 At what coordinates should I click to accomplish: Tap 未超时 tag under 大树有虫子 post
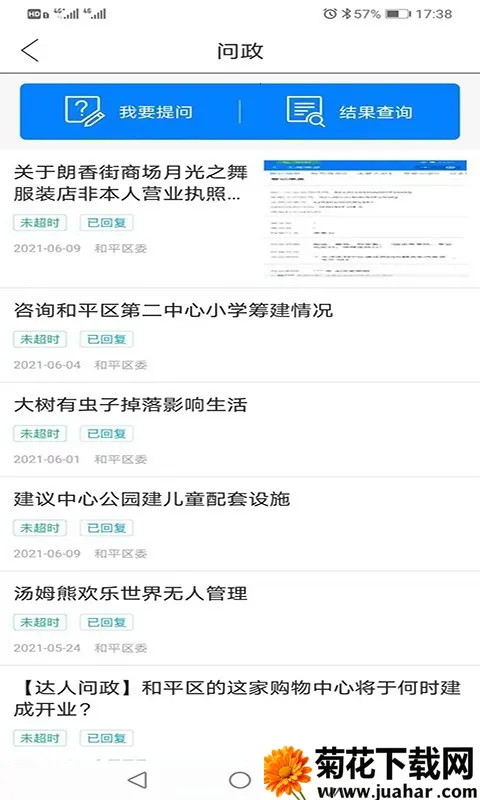40,434
